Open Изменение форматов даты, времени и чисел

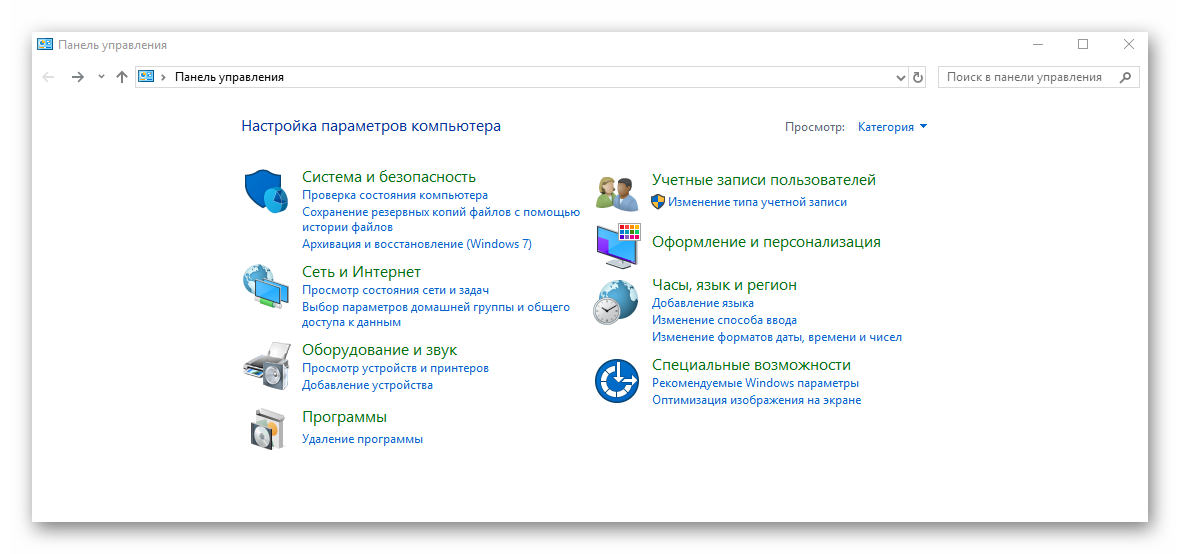pos(777,337)
